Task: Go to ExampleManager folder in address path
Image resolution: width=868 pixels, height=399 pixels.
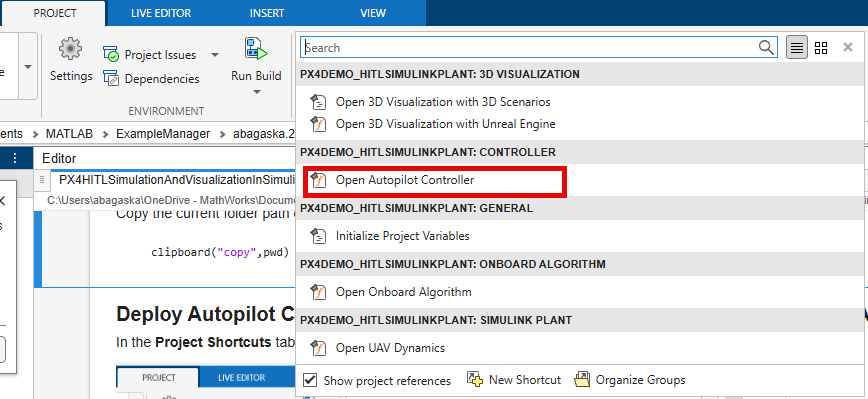Action: [x=163, y=133]
